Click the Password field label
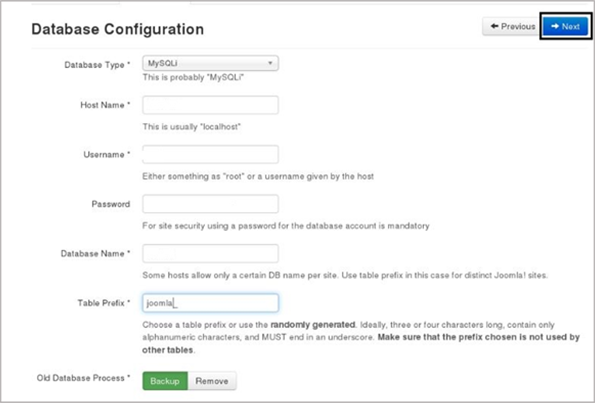The image size is (595, 404). click(x=110, y=204)
